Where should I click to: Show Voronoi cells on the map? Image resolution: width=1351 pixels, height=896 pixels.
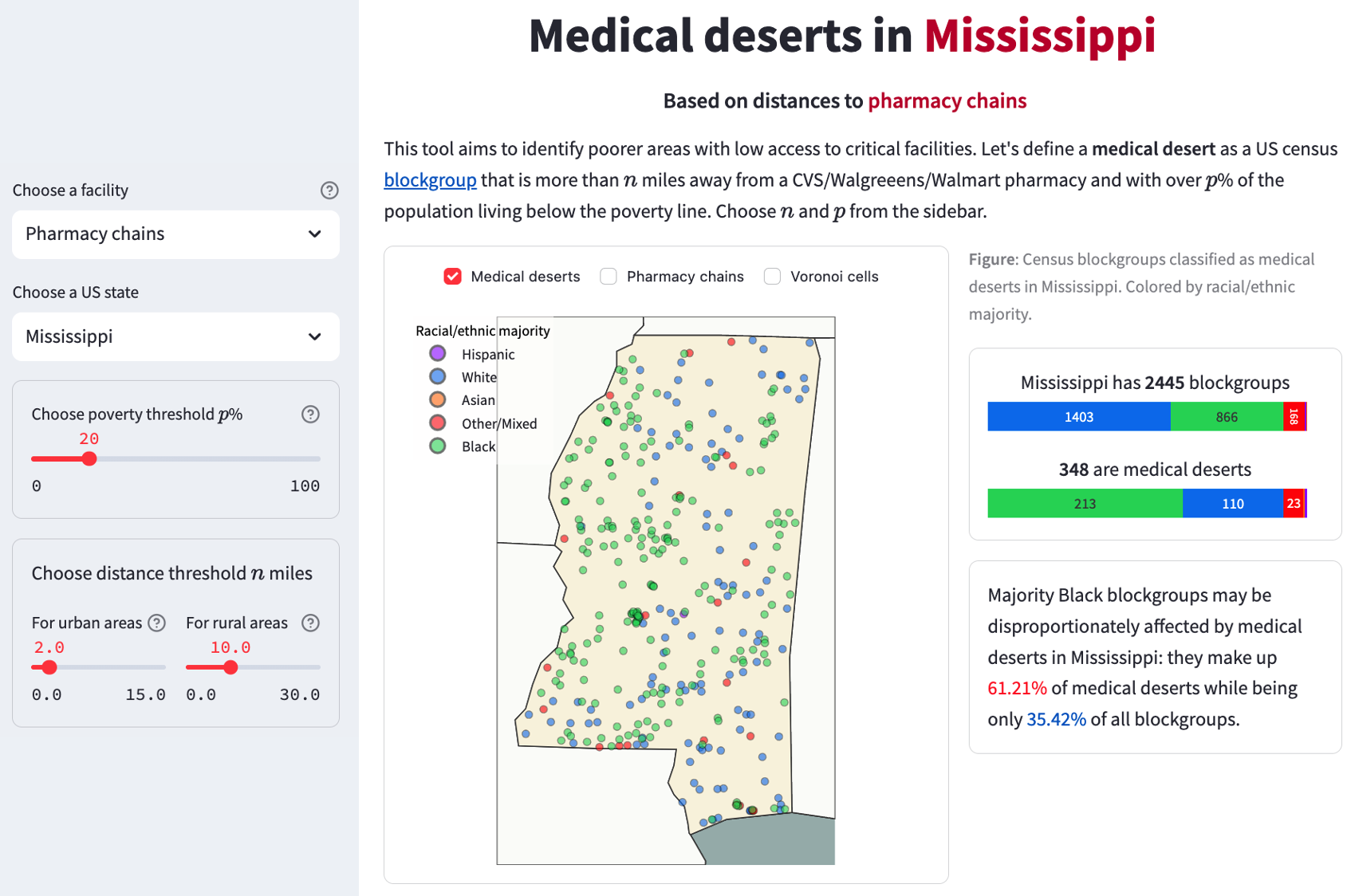click(772, 277)
